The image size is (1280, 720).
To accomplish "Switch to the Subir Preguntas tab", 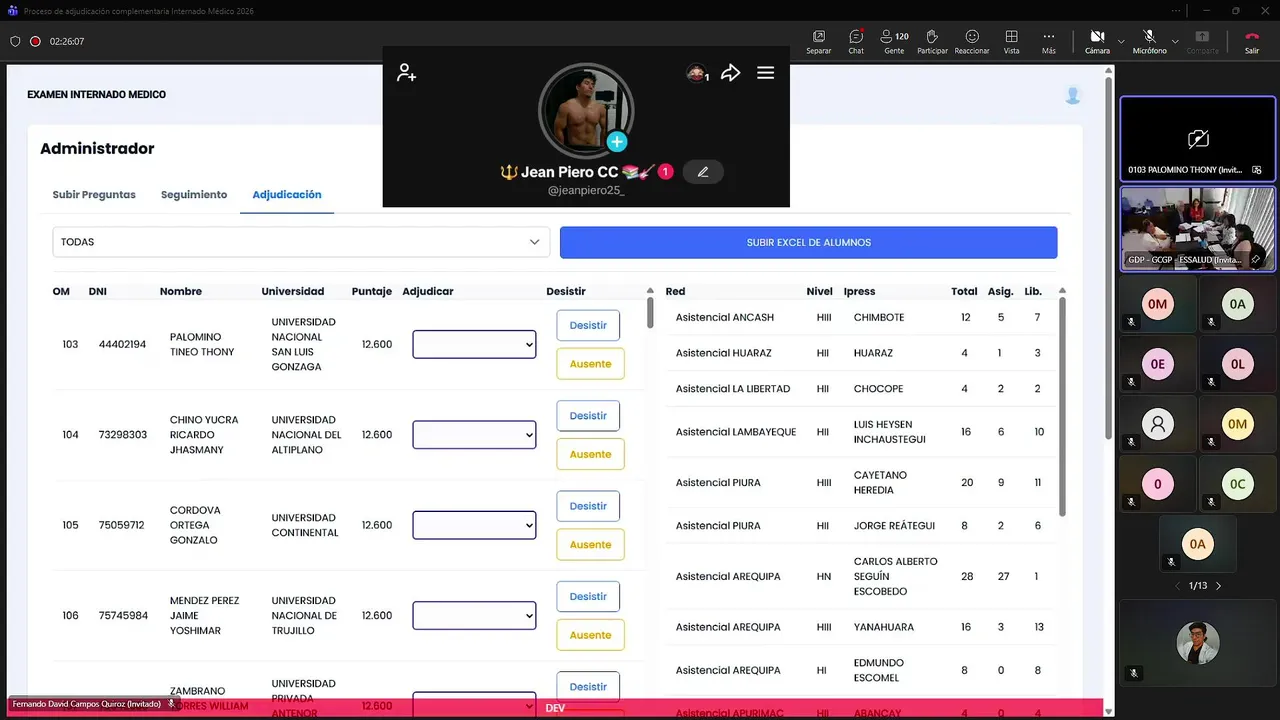I will tap(94, 195).
